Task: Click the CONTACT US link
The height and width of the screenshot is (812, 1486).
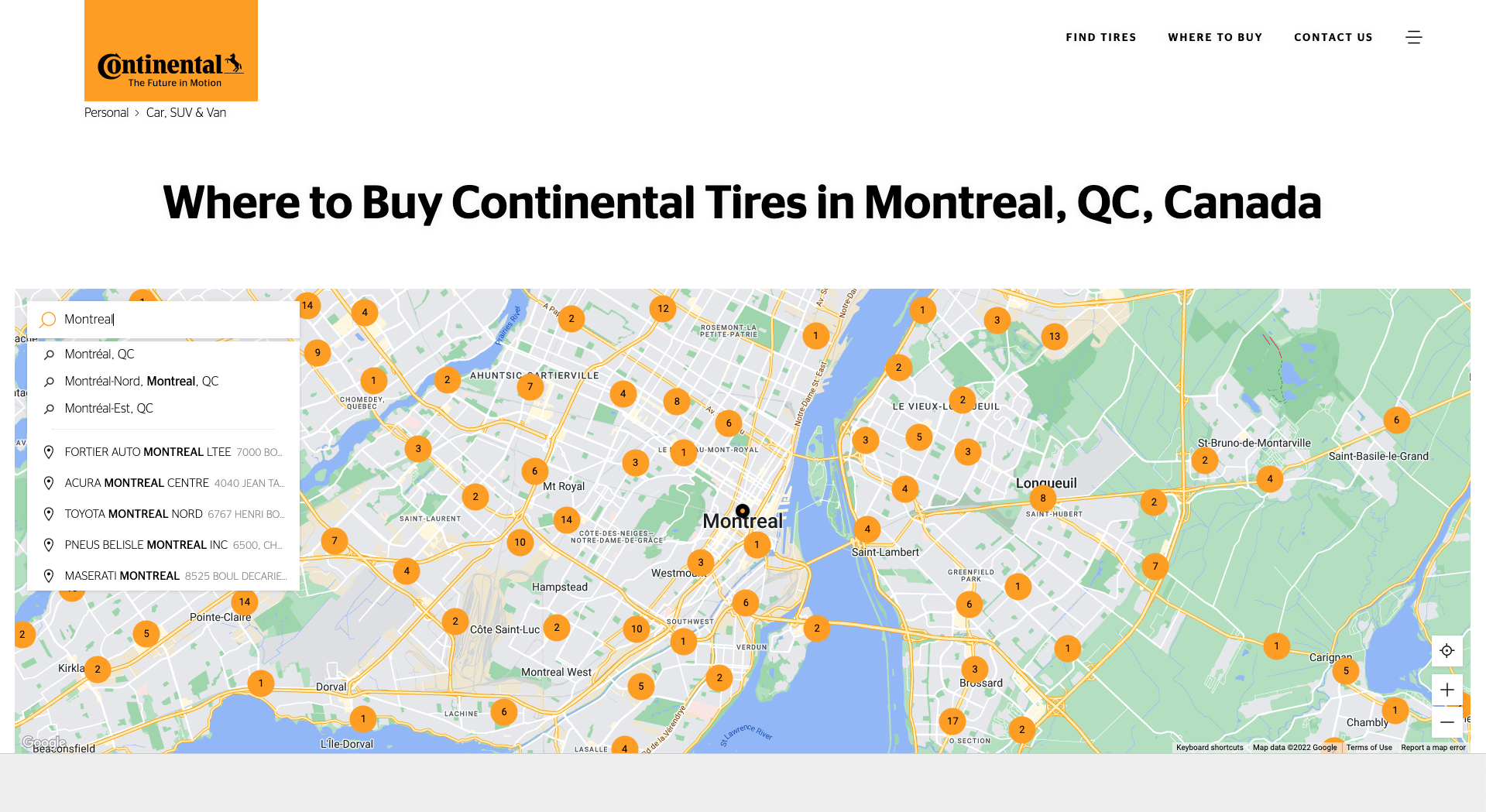Action: click(x=1333, y=37)
